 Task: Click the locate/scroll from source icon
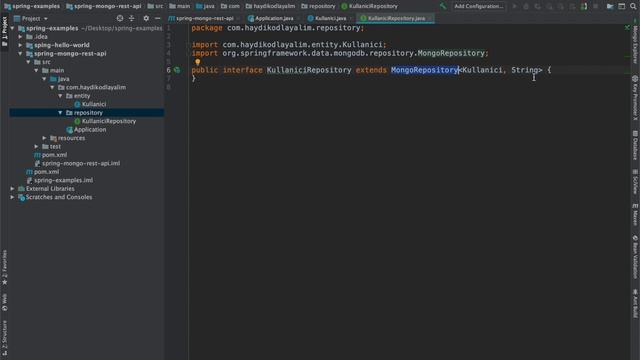pyautogui.click(x=120, y=18)
